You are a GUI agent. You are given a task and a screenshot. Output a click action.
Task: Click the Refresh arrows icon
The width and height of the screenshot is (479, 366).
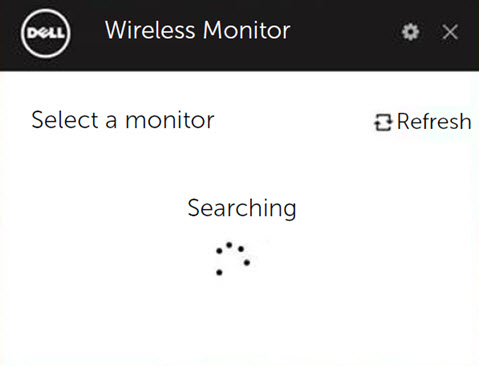tap(383, 122)
